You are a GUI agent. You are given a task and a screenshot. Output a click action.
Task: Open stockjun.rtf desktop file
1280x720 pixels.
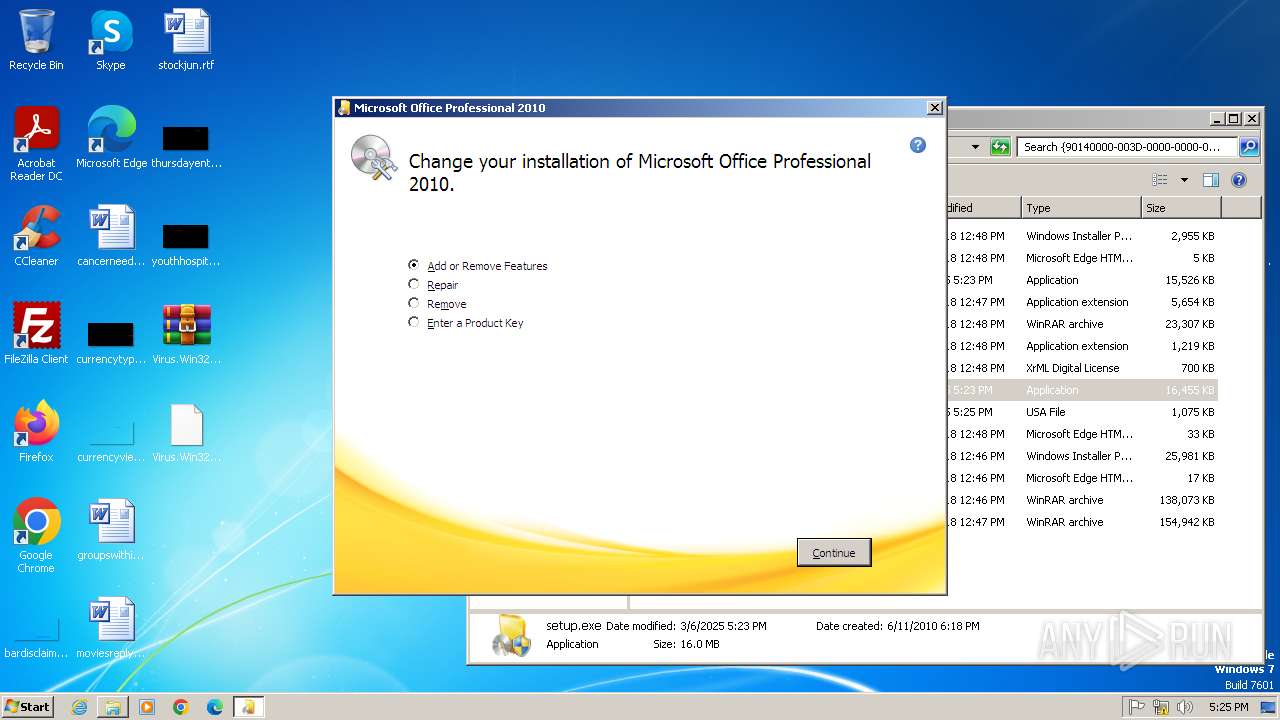186,41
